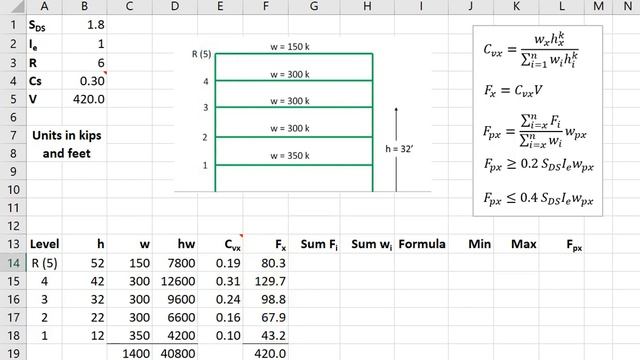Click the SDS value cell 1.8

(x=84, y=25)
